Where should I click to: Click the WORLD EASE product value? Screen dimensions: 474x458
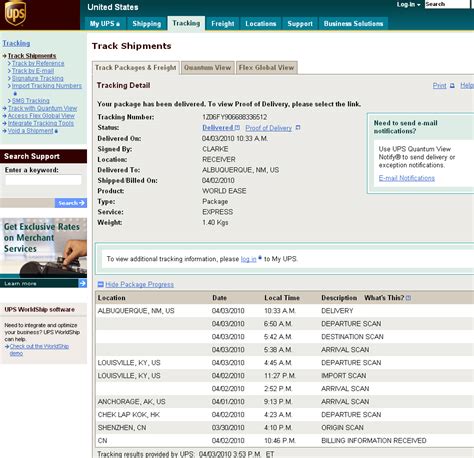pos(224,191)
